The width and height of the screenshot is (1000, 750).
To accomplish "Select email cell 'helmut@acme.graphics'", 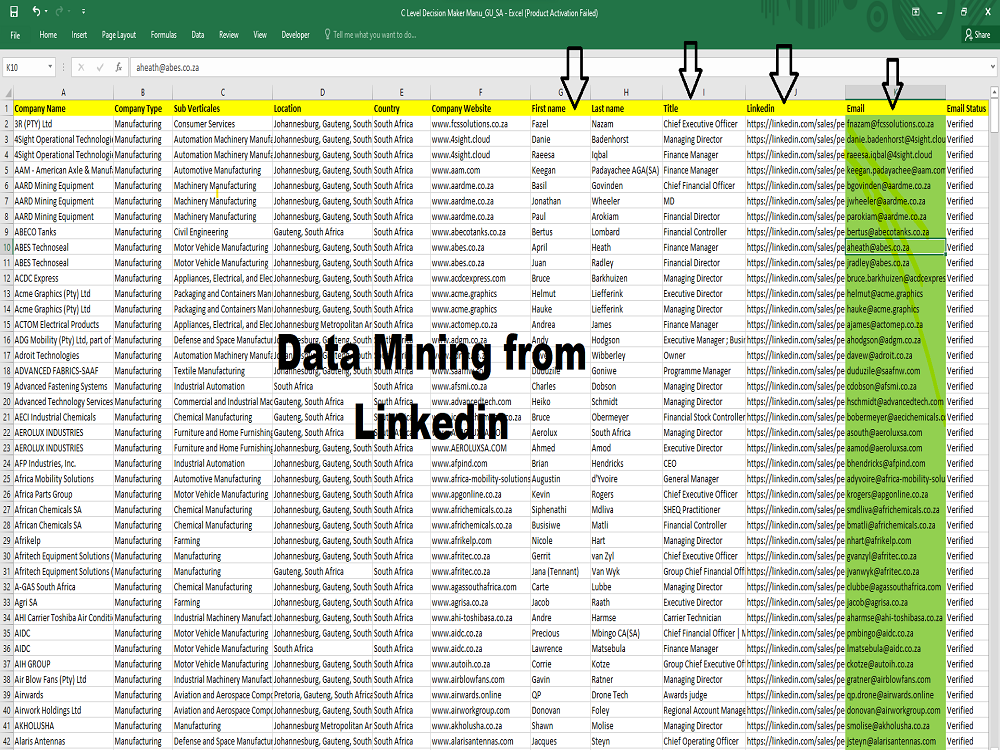I will pyautogui.click(x=895, y=293).
